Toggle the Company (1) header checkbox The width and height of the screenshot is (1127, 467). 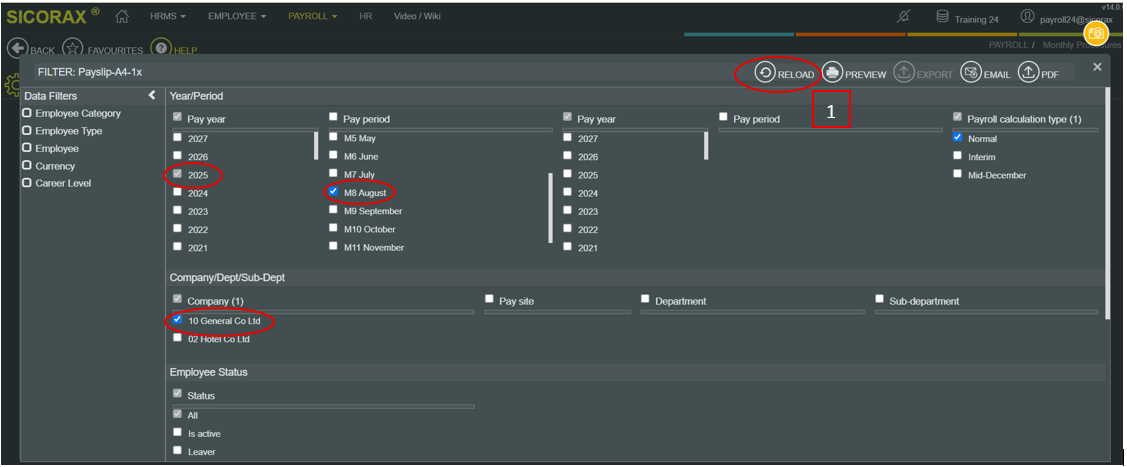click(x=178, y=299)
